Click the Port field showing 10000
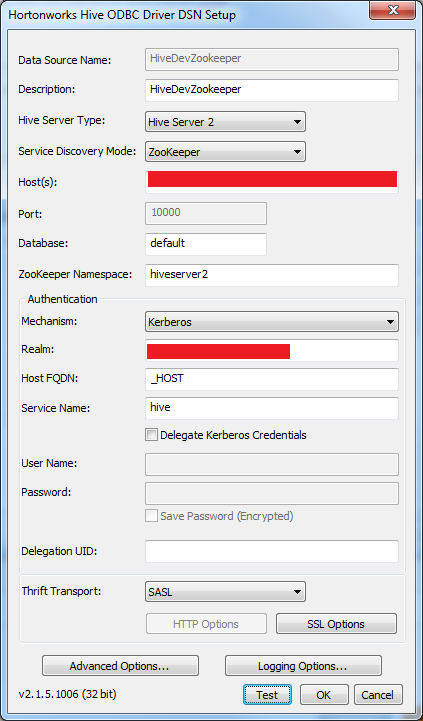Screen dimensions: 423x721 pos(206,213)
